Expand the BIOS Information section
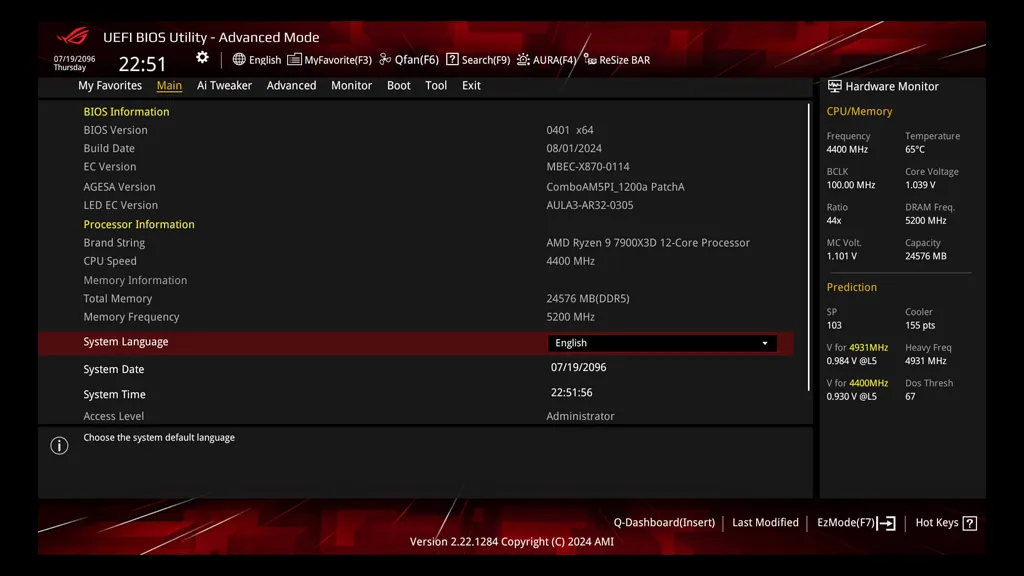The width and height of the screenshot is (1024, 576). click(126, 111)
